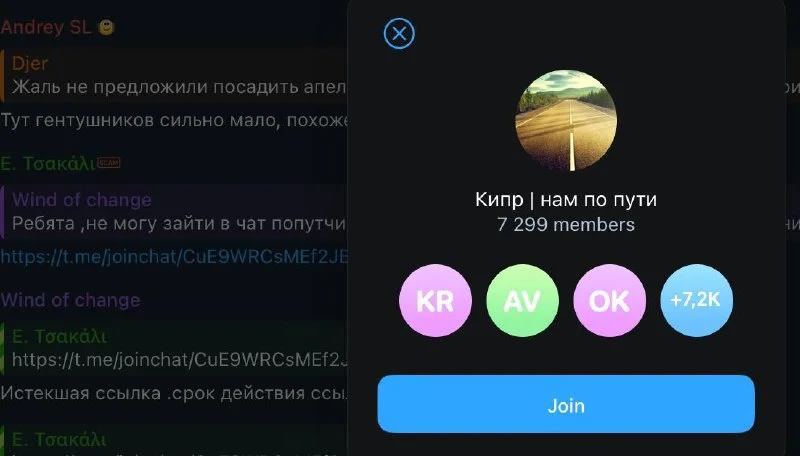This screenshot has width=800, height=456.
Task: Jump to Djer's quoted reply message
Action: [x=174, y=75]
